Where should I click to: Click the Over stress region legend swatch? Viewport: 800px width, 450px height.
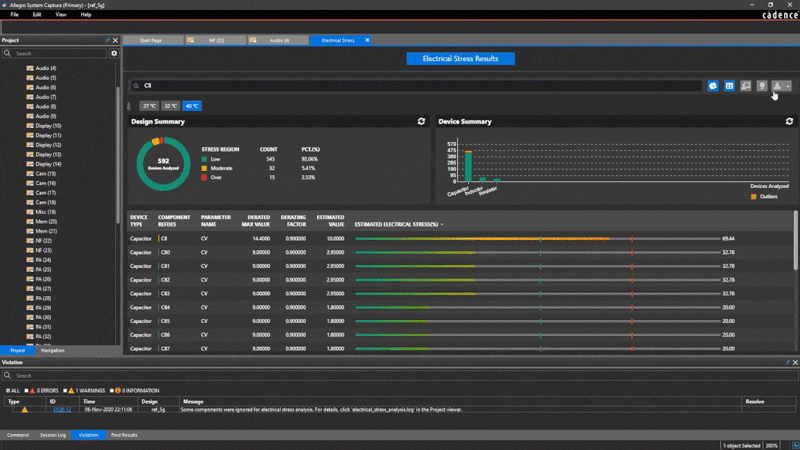click(x=204, y=178)
